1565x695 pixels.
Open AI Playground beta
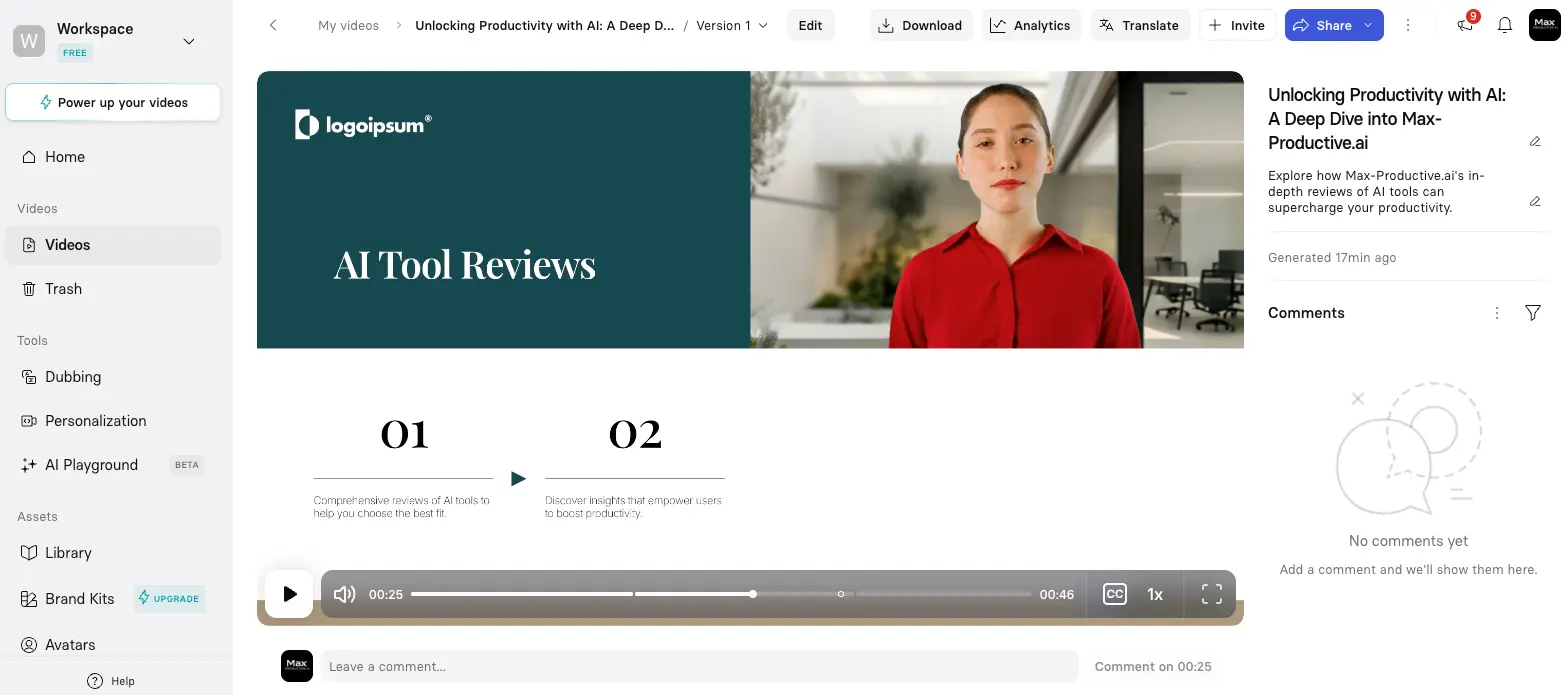pos(113,465)
